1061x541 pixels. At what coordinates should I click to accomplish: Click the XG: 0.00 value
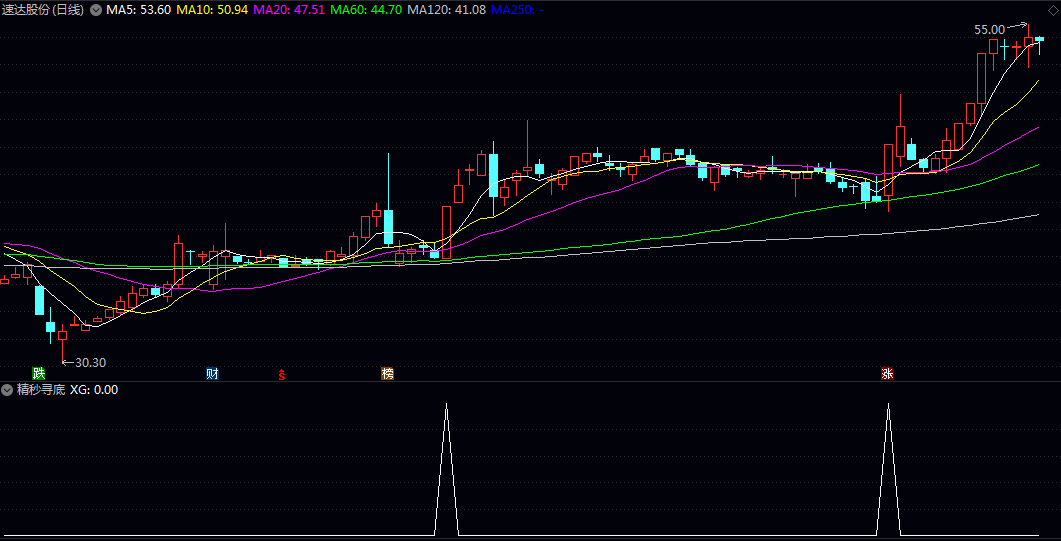click(x=93, y=390)
